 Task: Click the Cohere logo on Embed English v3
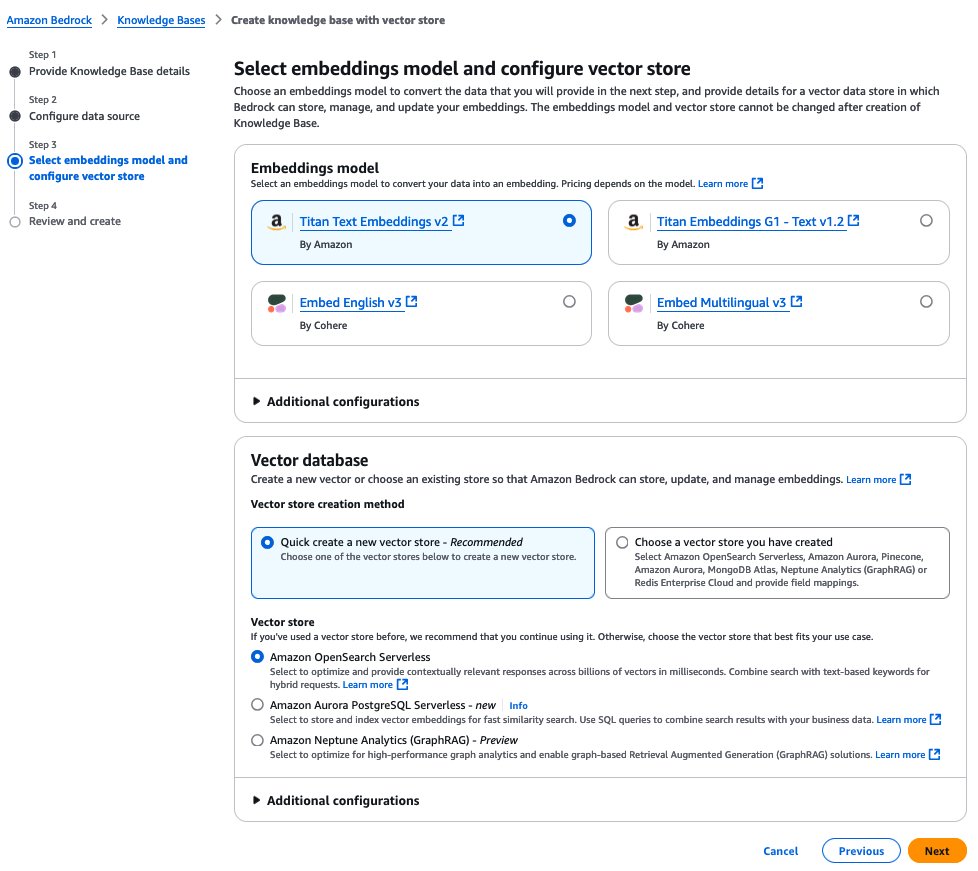click(x=277, y=303)
